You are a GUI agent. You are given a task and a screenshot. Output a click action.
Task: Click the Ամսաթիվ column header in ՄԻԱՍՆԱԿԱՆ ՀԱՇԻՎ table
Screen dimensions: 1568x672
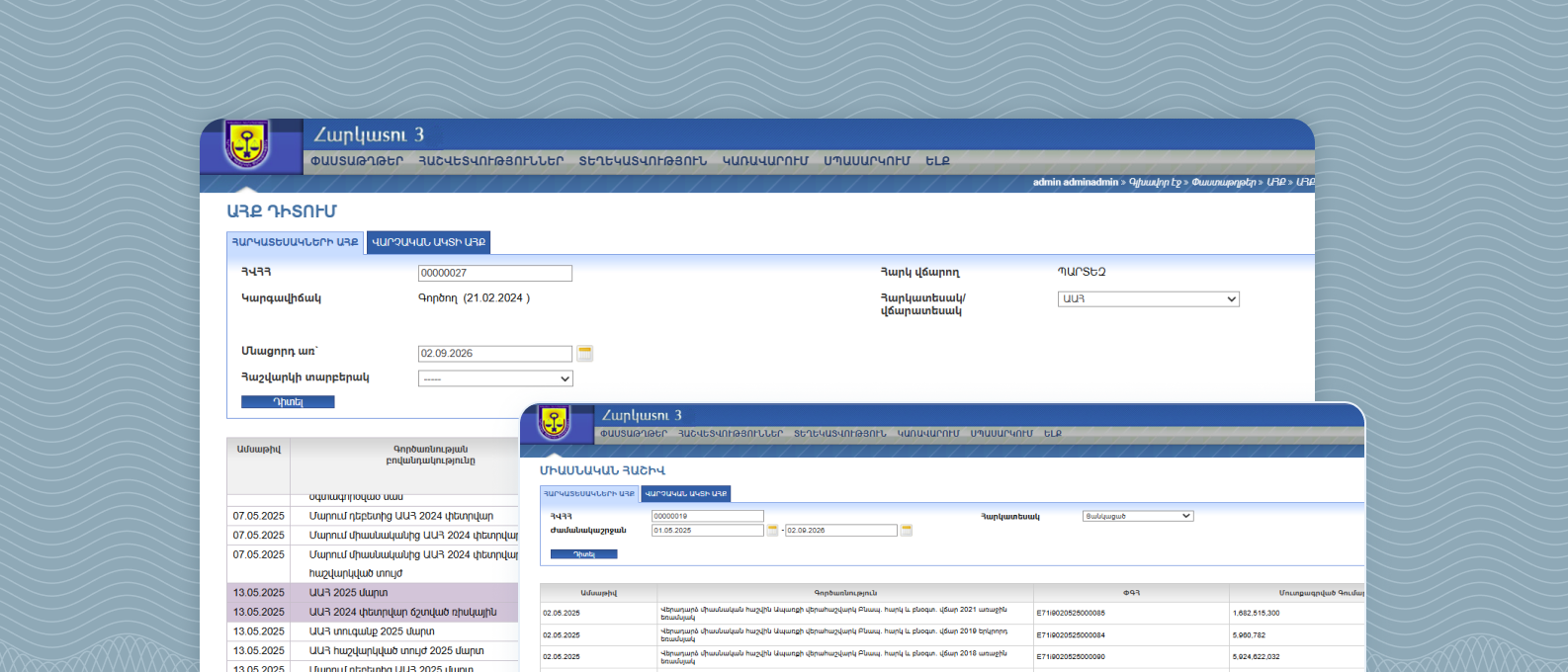pos(599,593)
